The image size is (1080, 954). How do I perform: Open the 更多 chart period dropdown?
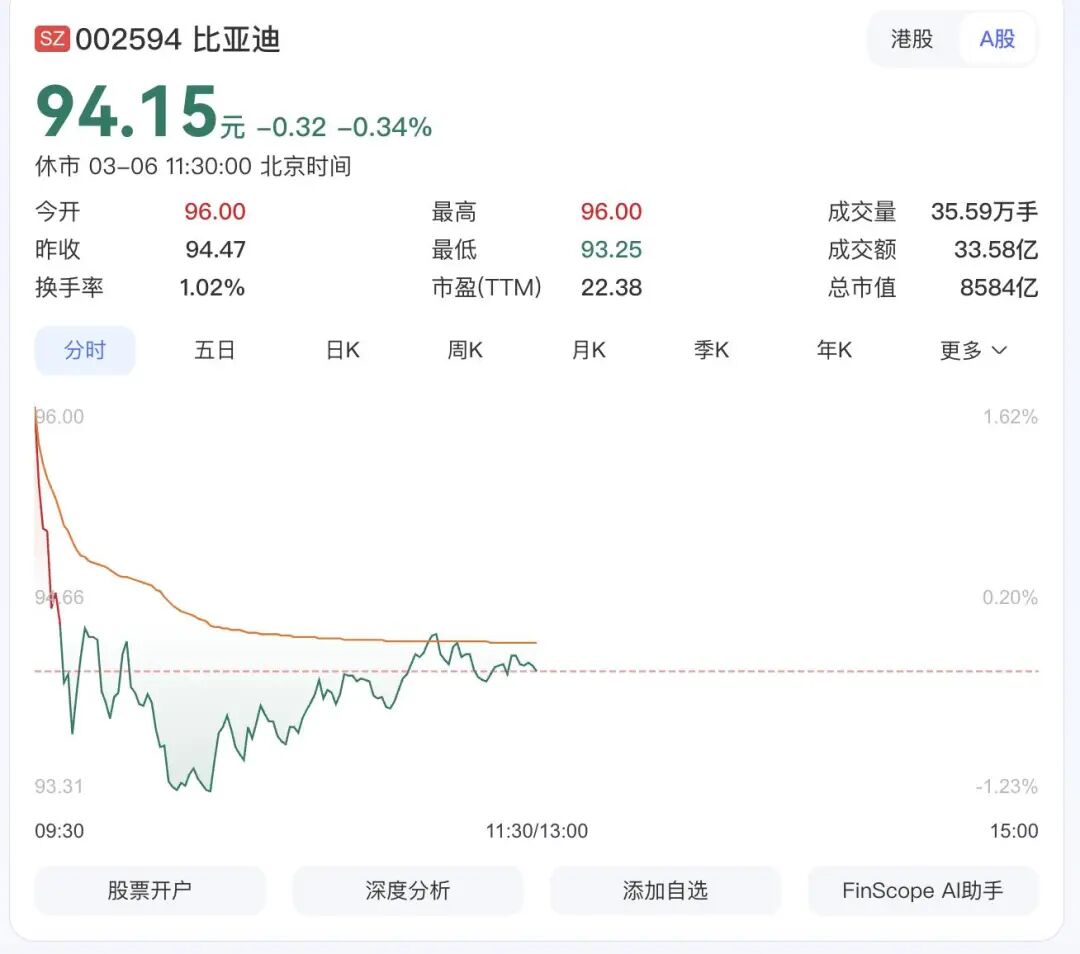[x=973, y=350]
